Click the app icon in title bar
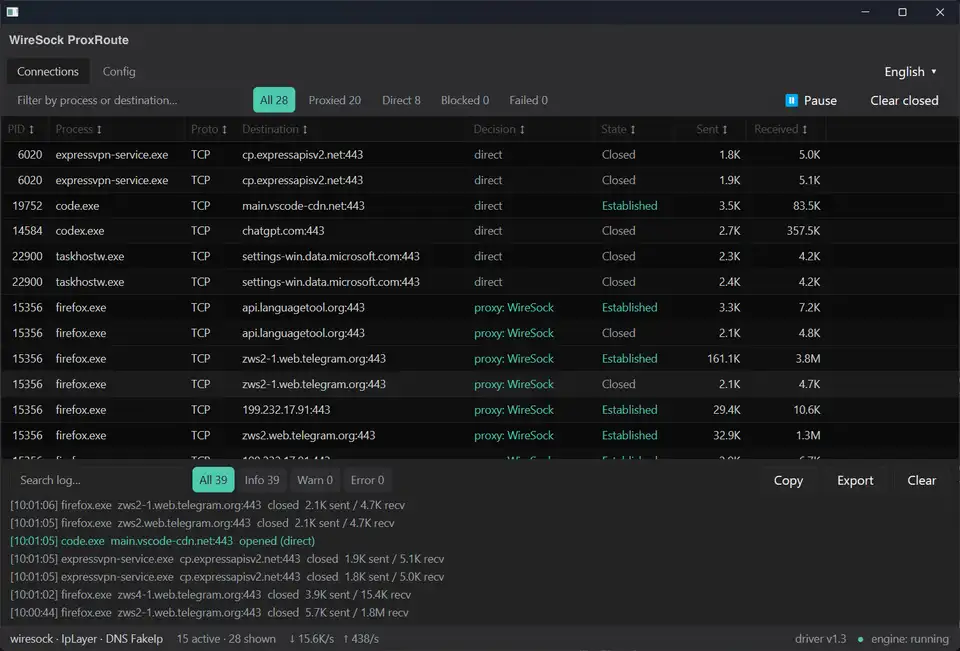Image resolution: width=960 pixels, height=651 pixels. (x=12, y=12)
